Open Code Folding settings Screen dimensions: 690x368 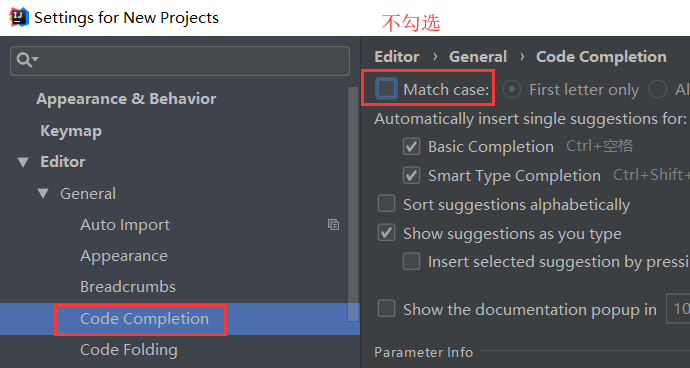coord(129,350)
